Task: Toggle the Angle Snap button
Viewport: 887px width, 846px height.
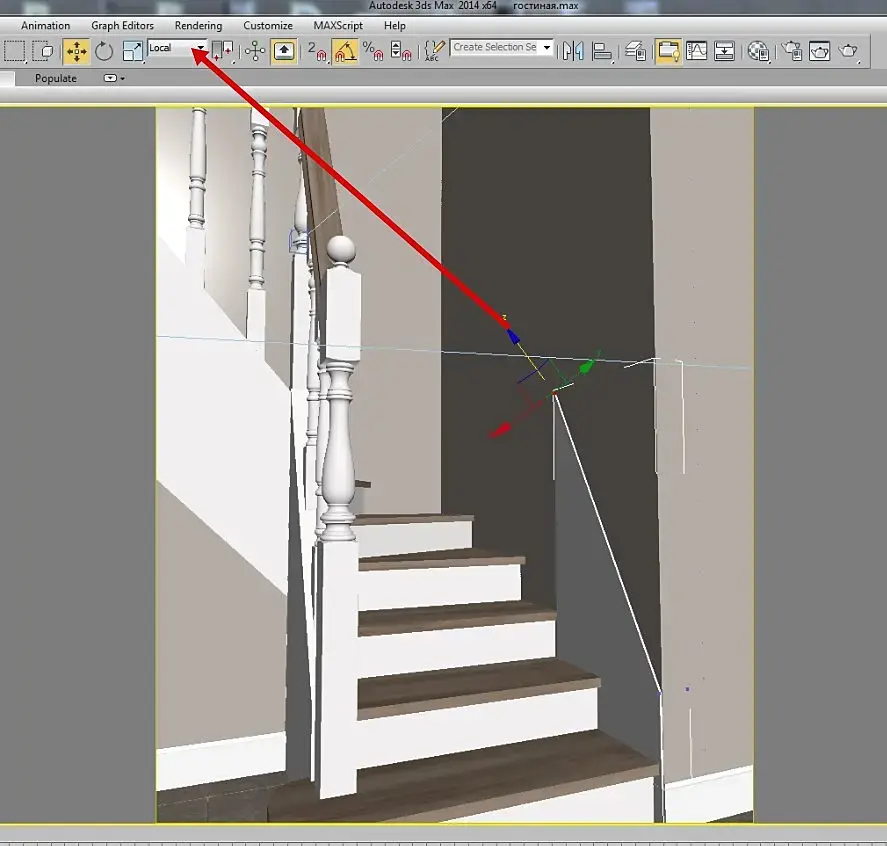Action: (345, 51)
